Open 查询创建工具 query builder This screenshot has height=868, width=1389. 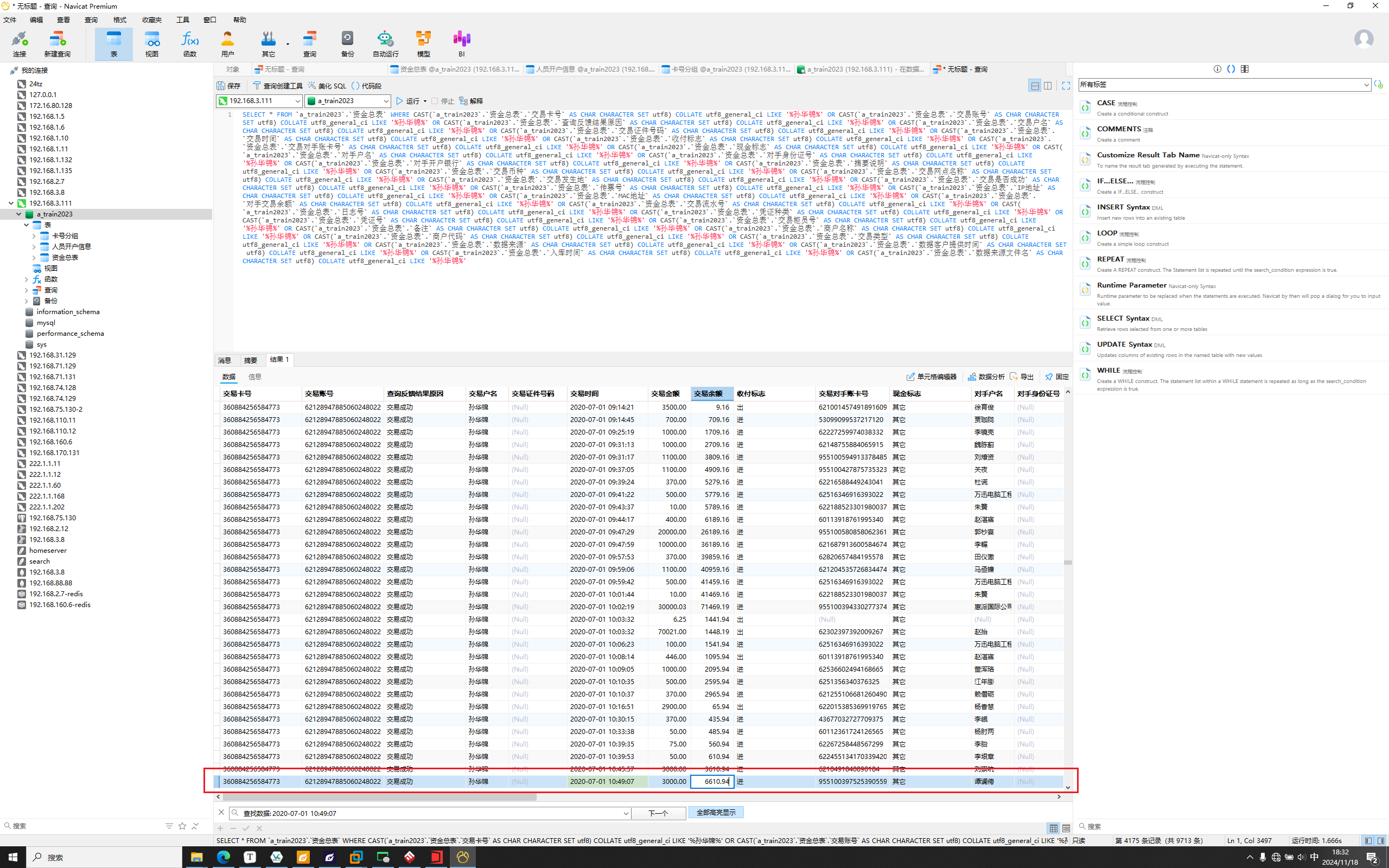278,86
